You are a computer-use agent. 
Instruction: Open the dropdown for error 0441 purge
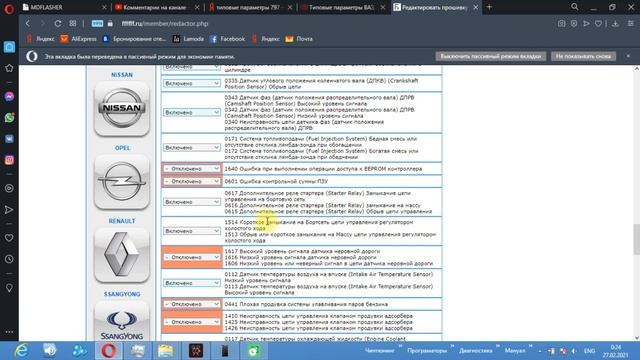191,304
